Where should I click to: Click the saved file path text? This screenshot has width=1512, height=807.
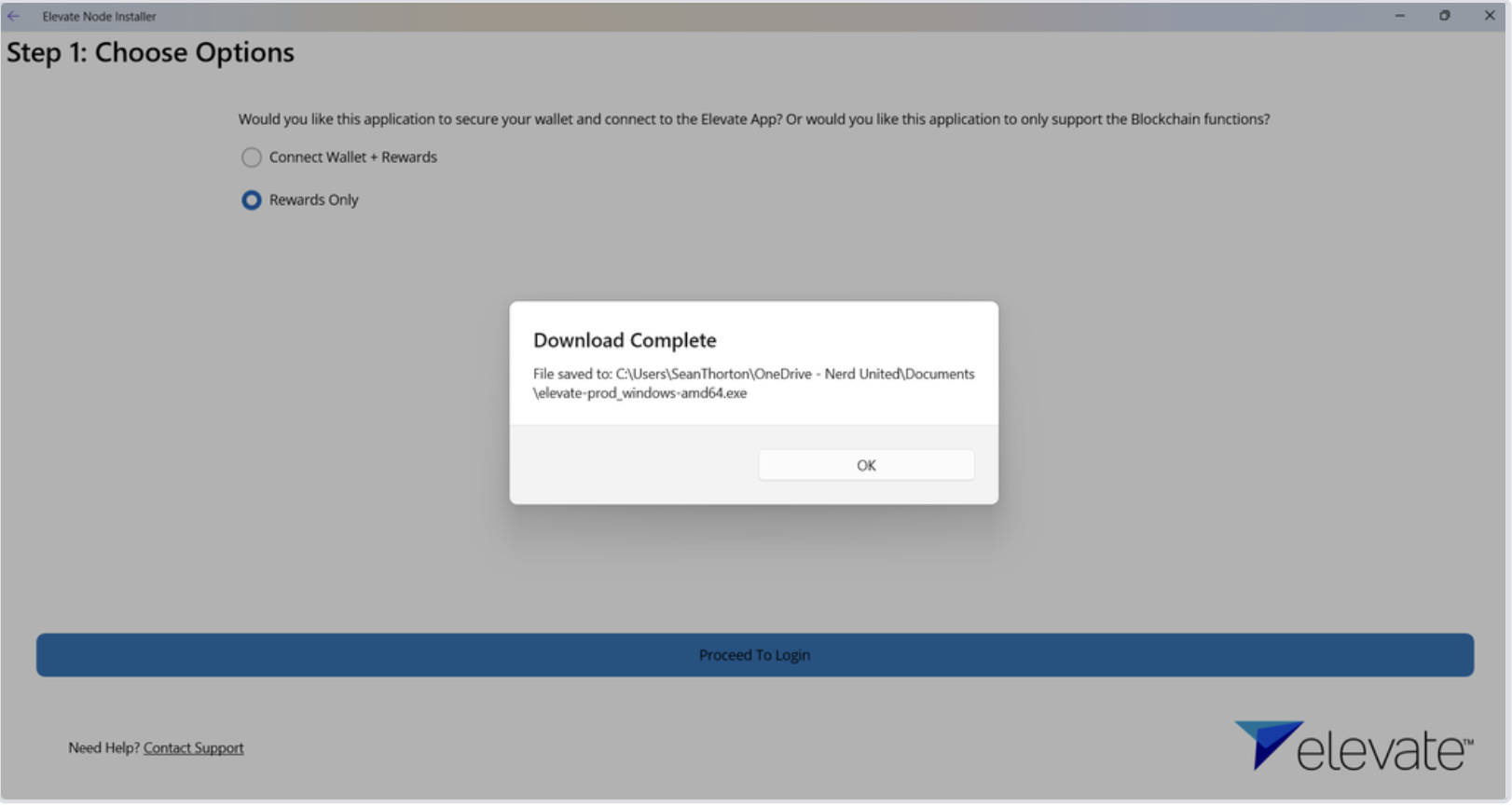[753, 383]
